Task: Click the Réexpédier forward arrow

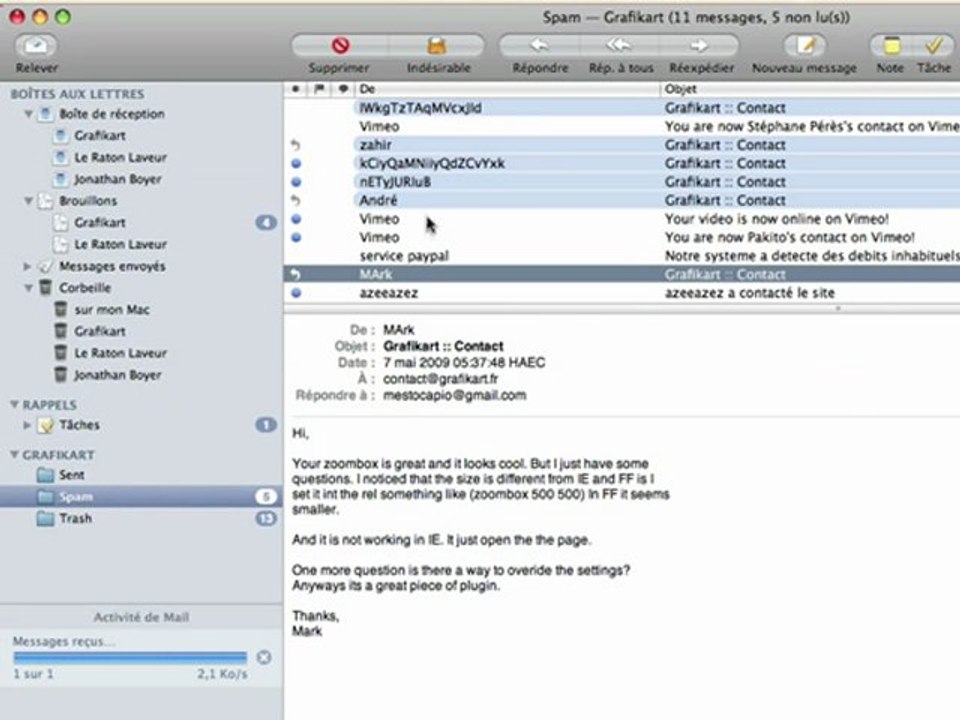Action: coord(699,45)
